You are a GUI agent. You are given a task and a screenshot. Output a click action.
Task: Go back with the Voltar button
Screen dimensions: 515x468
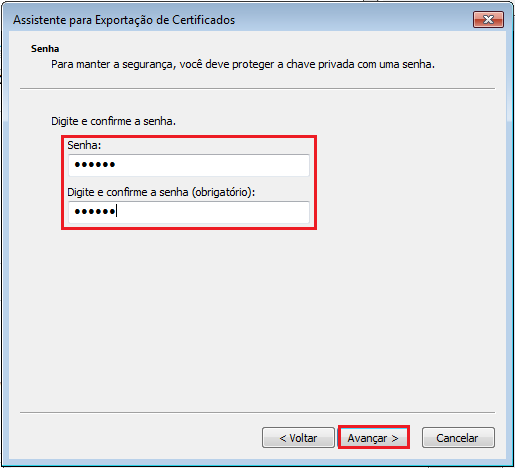pos(298,437)
